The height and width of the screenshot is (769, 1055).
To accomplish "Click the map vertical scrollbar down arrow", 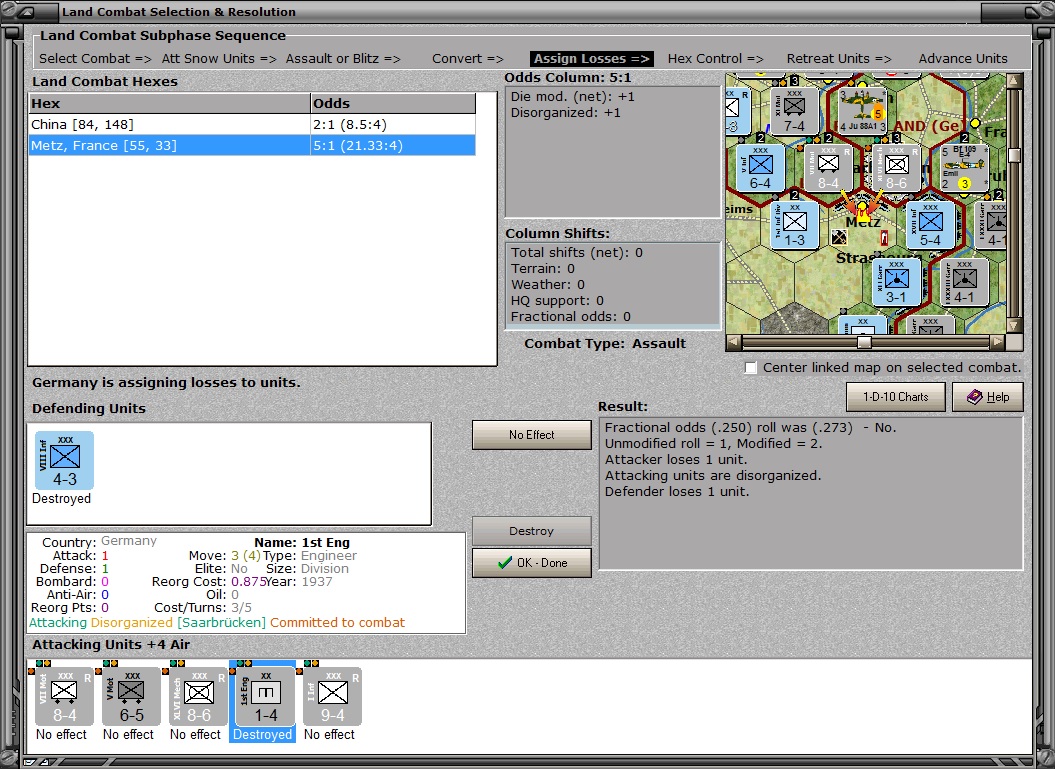I will click(x=1015, y=325).
